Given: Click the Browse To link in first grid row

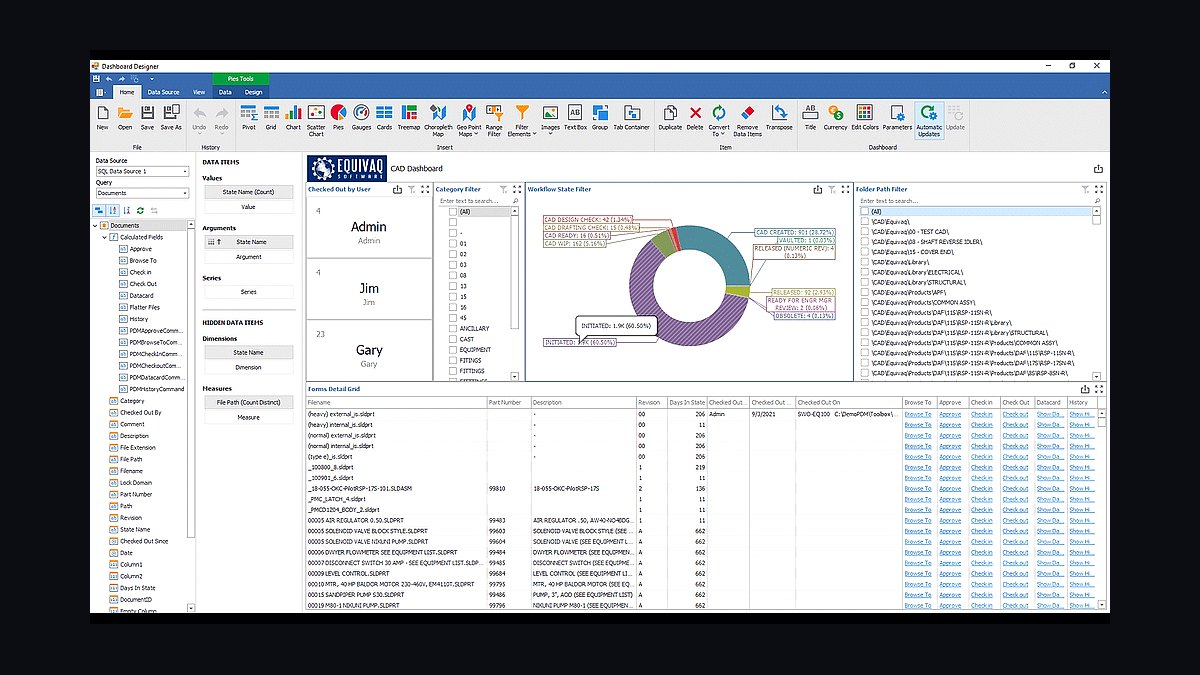Looking at the screenshot, I should (x=917, y=413).
